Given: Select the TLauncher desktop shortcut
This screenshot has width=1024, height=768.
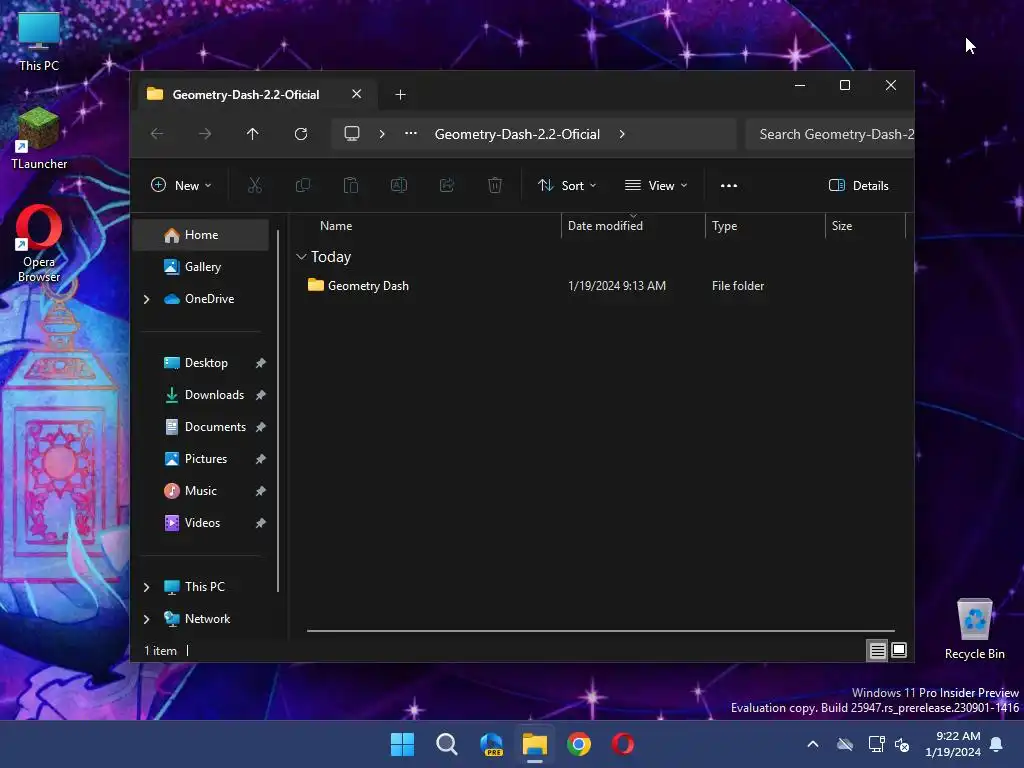Looking at the screenshot, I should click(39, 139).
